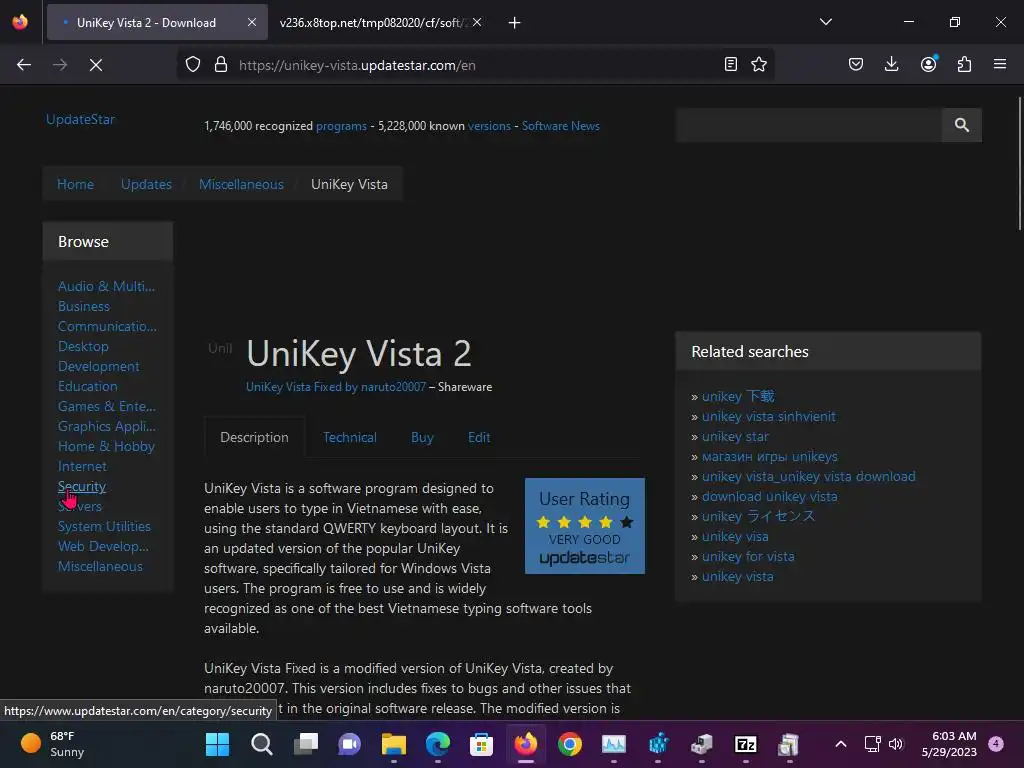The height and width of the screenshot is (768, 1024).
Task: Open the volume speaker tray icon
Action: pos(896,744)
